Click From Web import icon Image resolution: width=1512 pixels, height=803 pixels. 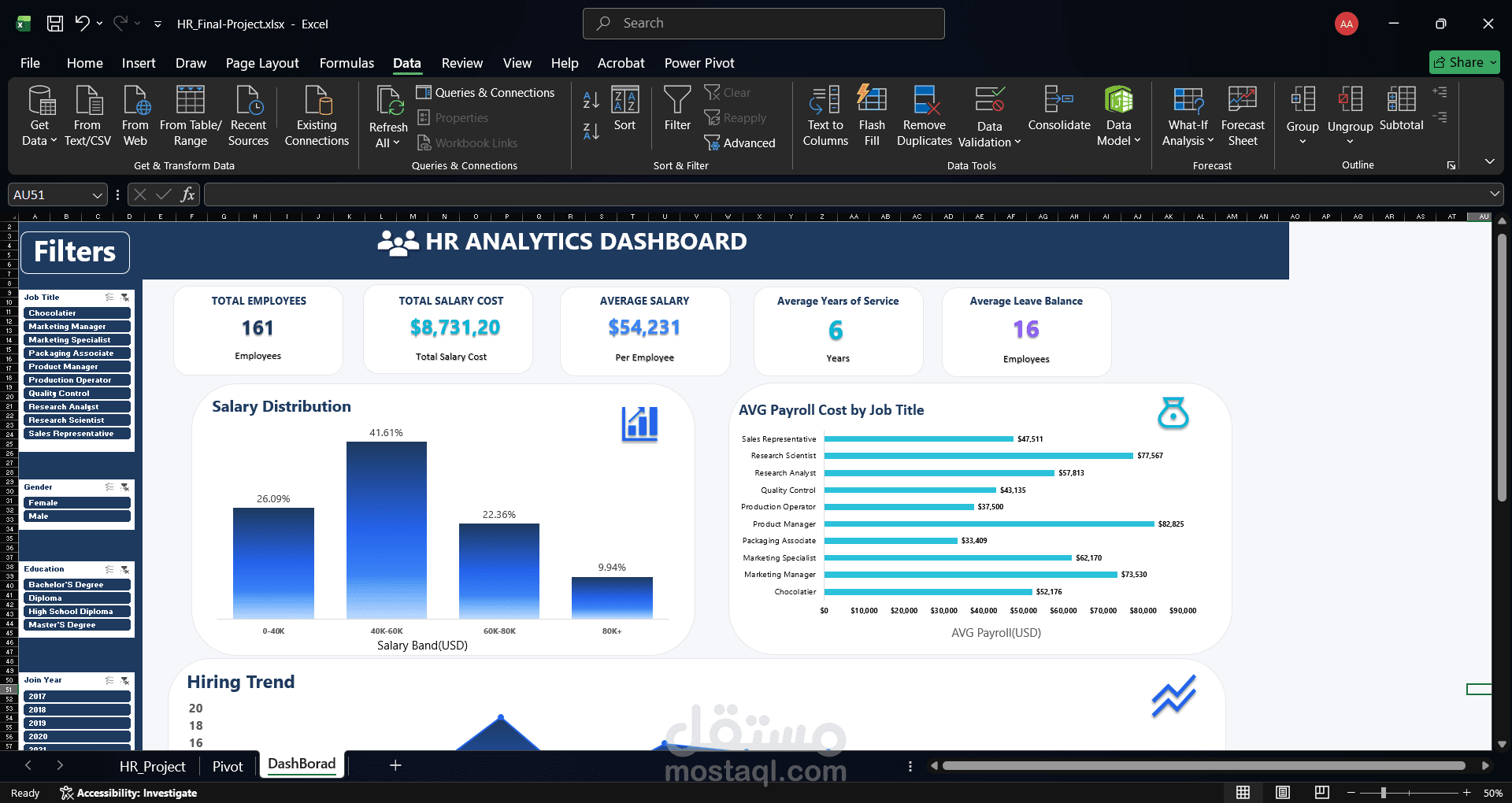(x=135, y=116)
